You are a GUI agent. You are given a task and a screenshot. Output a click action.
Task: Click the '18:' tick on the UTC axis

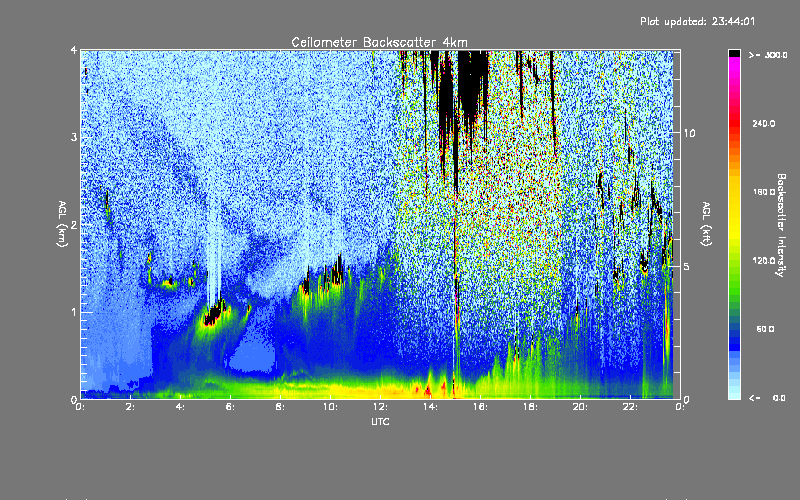pos(530,407)
